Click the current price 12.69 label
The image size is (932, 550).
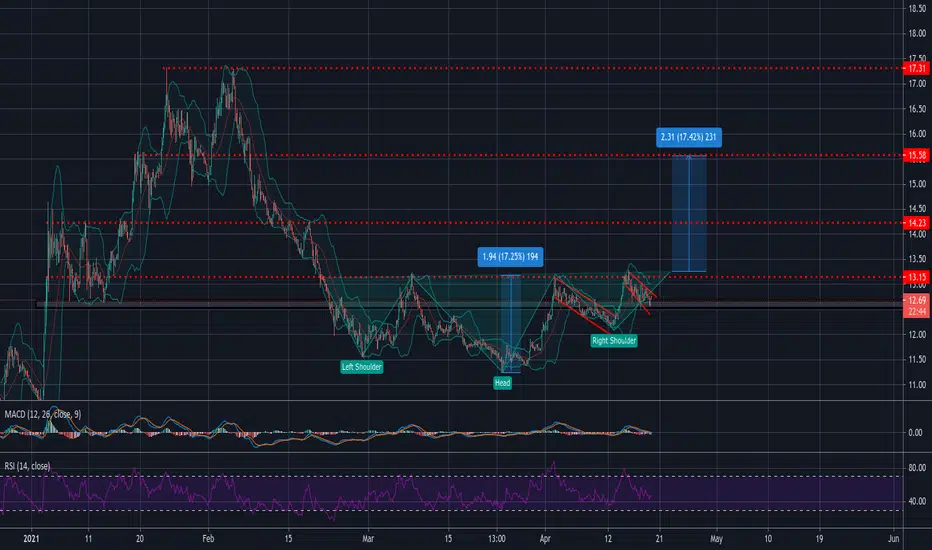(x=915, y=300)
